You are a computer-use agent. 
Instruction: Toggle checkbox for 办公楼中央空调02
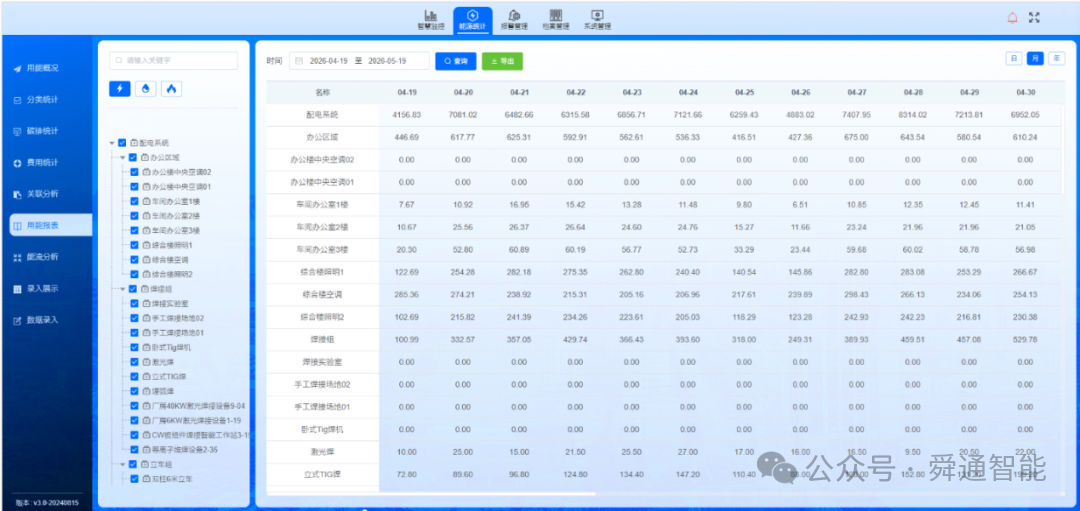click(134, 172)
